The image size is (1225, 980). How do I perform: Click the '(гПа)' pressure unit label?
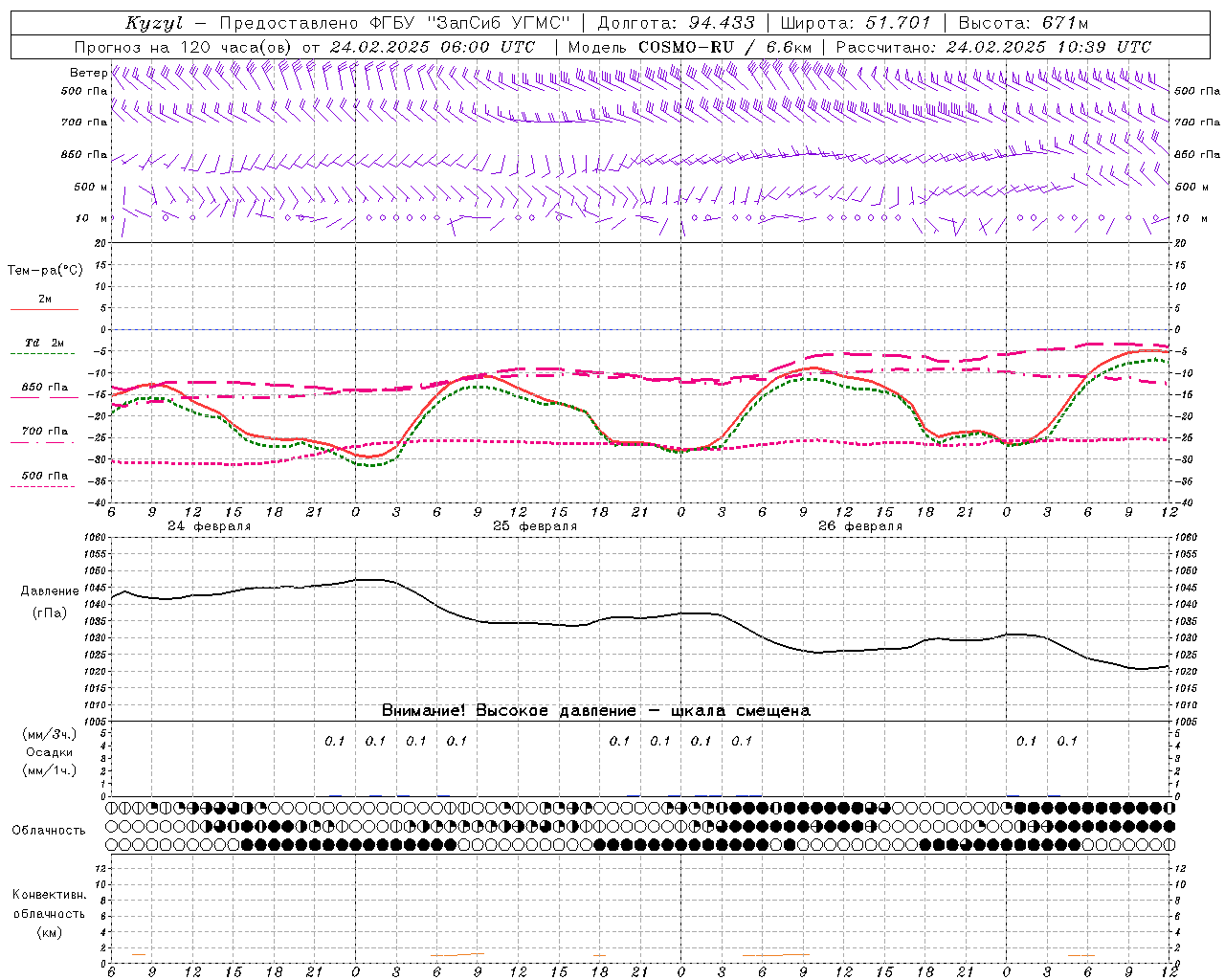point(49,612)
